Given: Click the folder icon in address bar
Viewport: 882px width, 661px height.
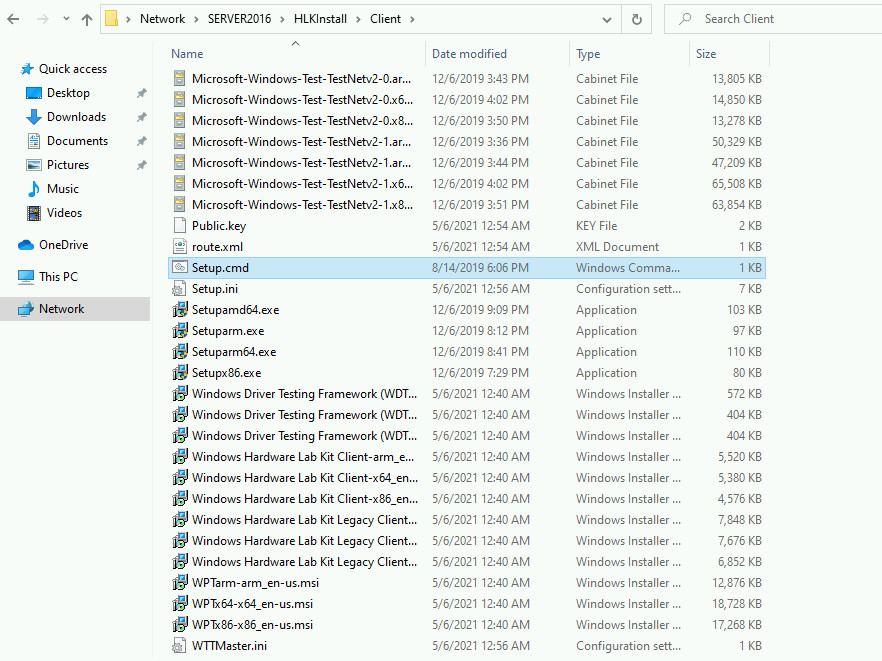Looking at the screenshot, I should (111, 19).
